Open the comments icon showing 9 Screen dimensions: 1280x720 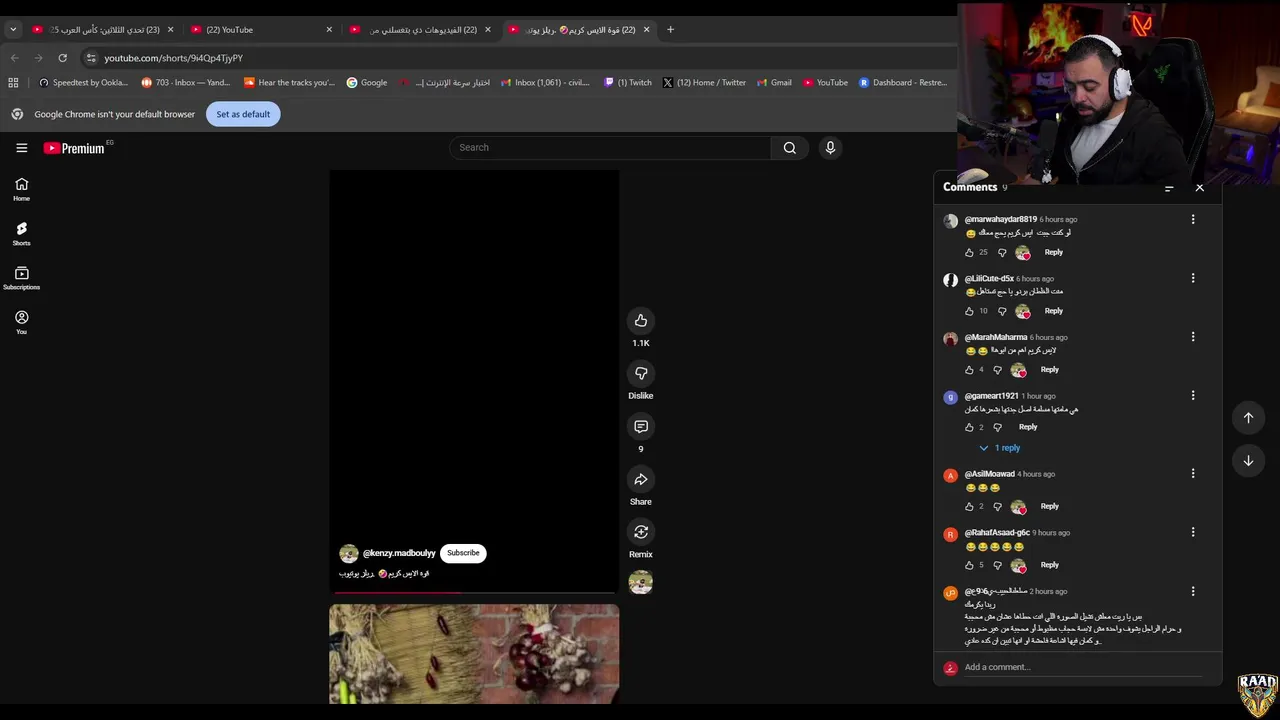(x=641, y=426)
